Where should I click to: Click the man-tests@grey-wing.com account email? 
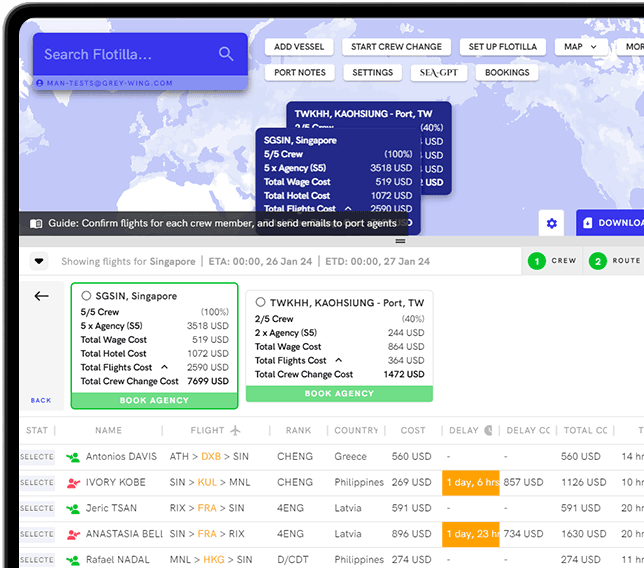click(110, 83)
